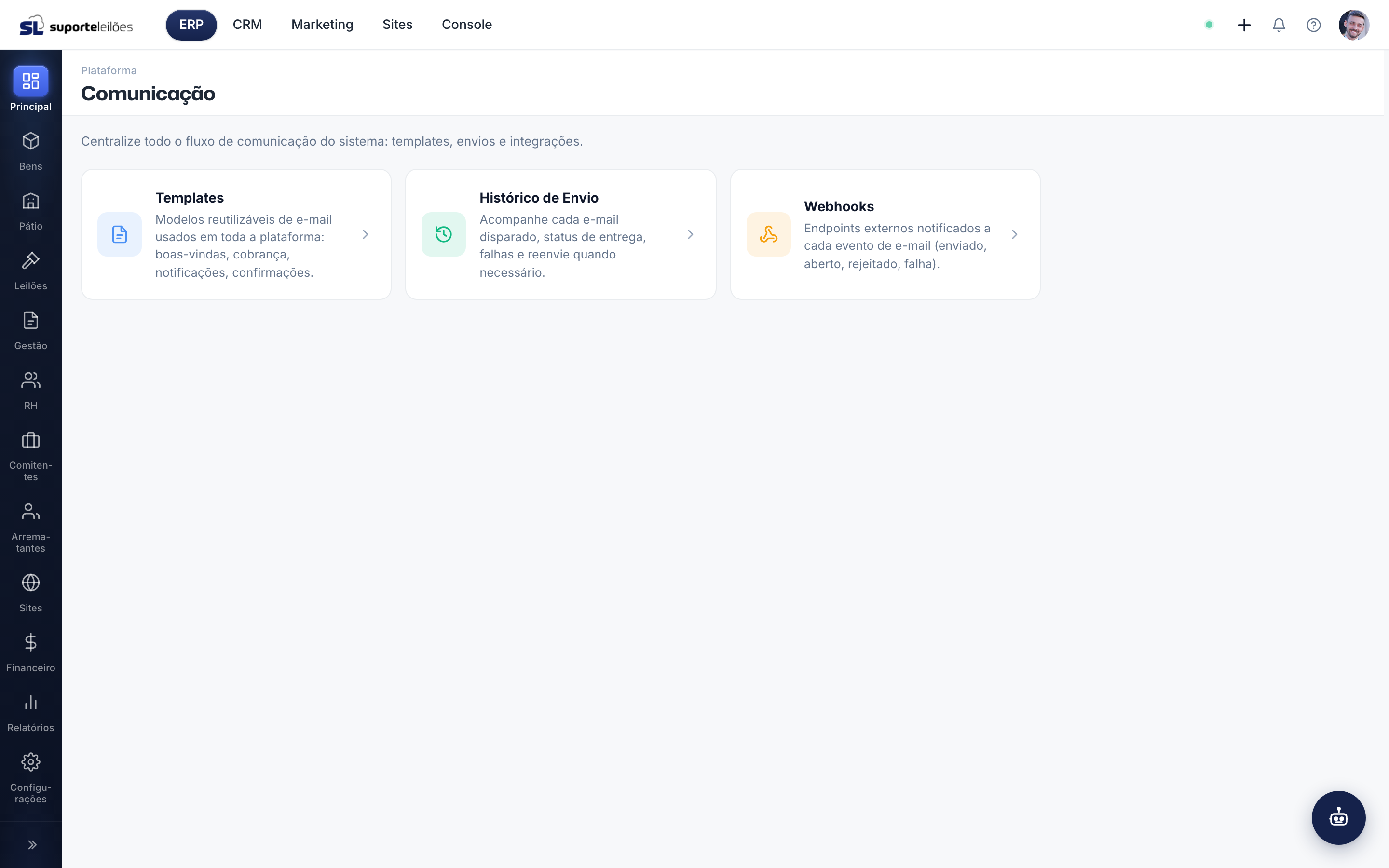The image size is (1389, 868).
Task: Click the Comunicação page heading
Action: point(148,94)
